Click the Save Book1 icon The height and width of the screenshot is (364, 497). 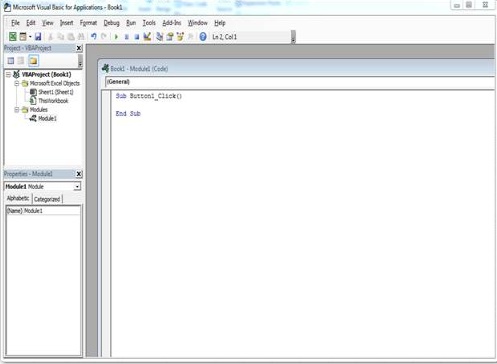tap(38, 37)
